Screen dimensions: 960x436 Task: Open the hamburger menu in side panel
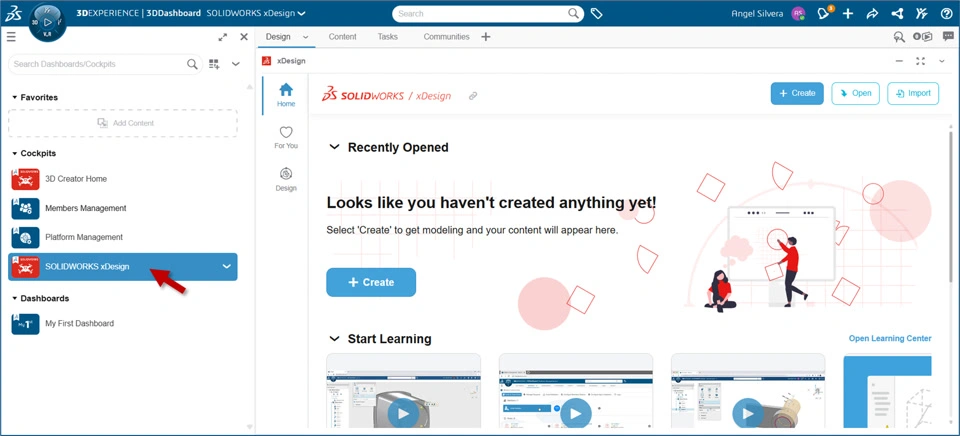11,37
